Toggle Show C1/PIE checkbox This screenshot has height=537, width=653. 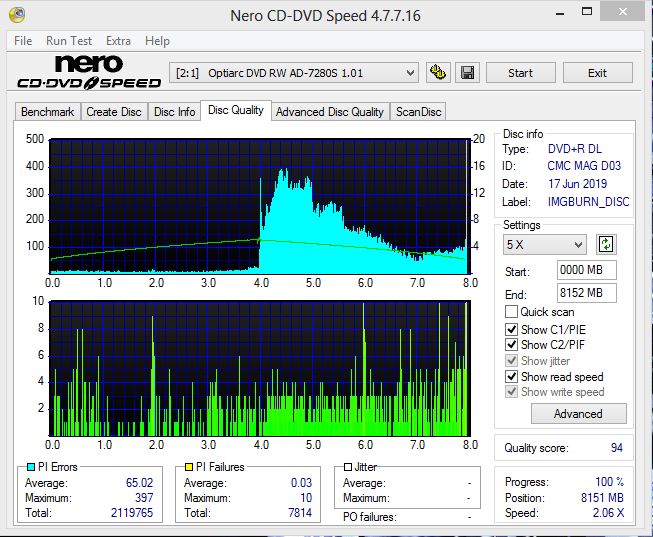pyautogui.click(x=511, y=330)
